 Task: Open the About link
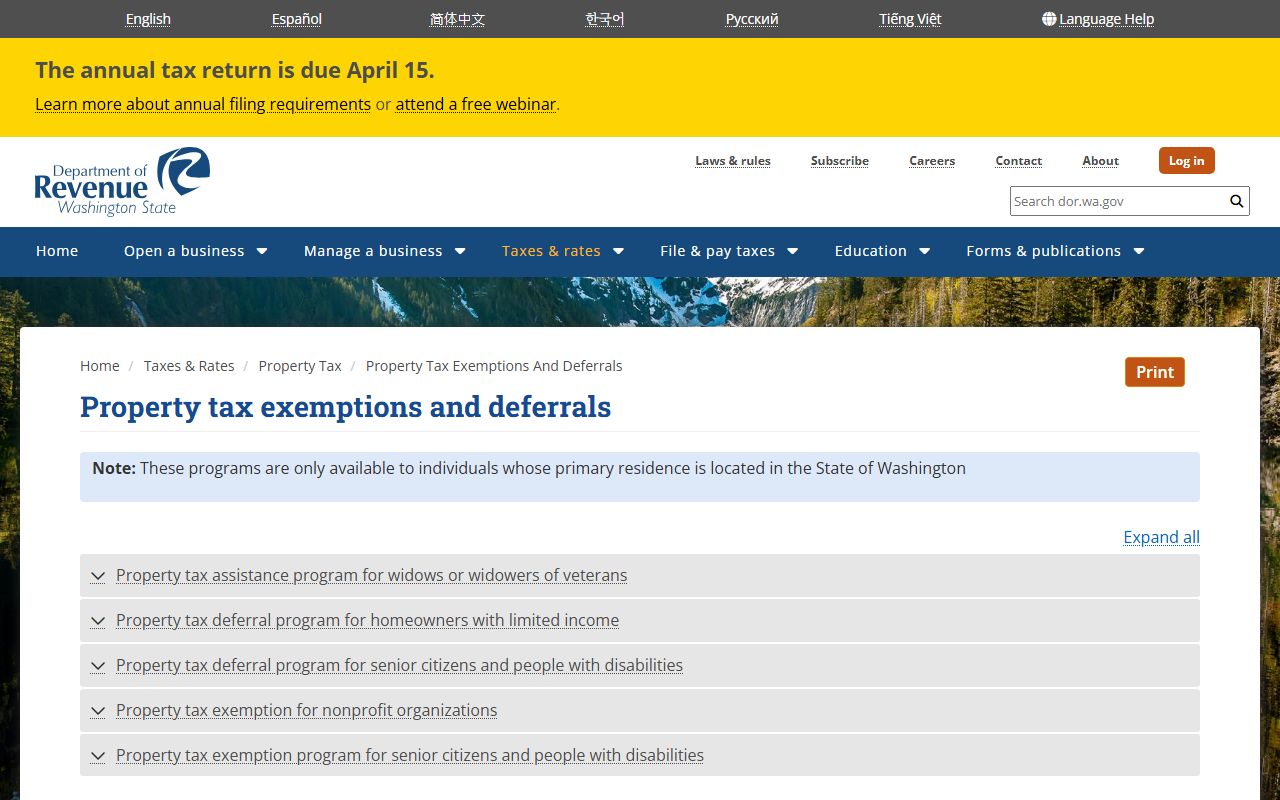click(x=1100, y=161)
